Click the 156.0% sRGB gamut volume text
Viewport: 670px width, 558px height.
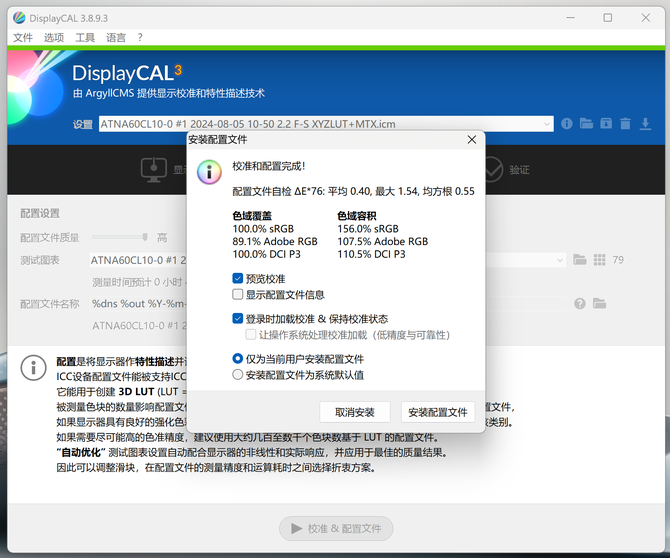coord(368,229)
